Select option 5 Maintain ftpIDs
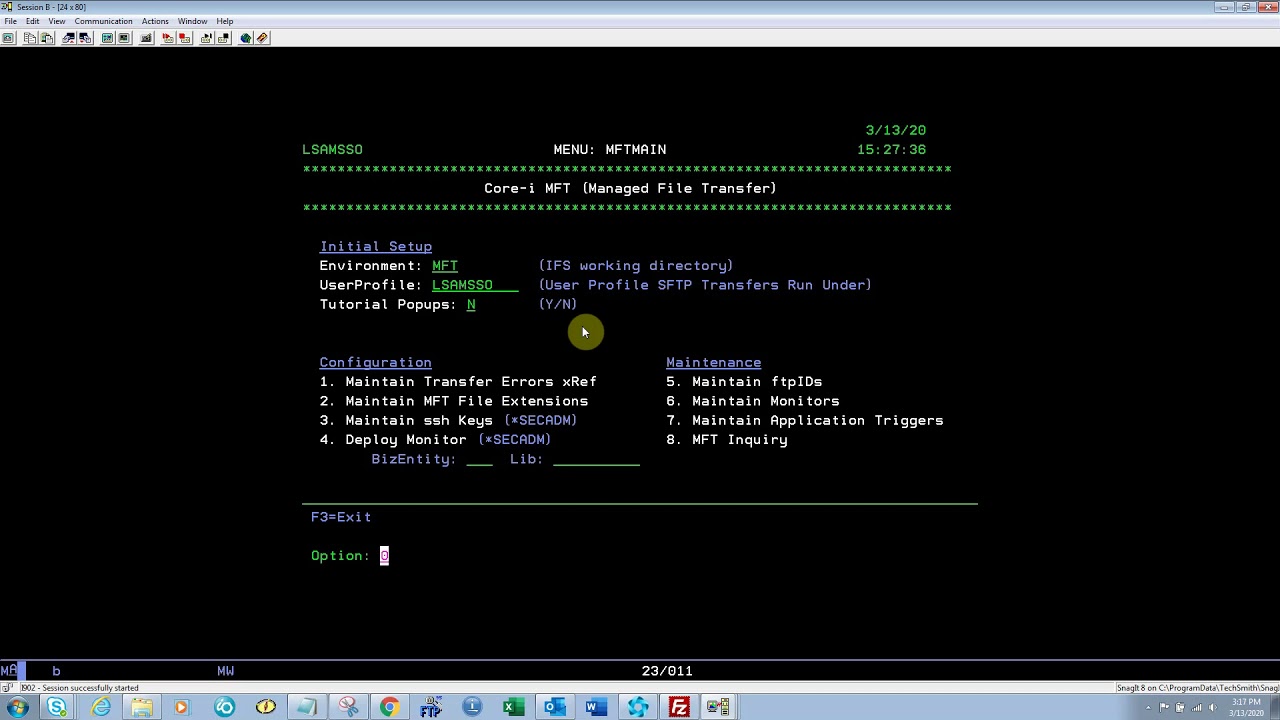 [744, 382]
